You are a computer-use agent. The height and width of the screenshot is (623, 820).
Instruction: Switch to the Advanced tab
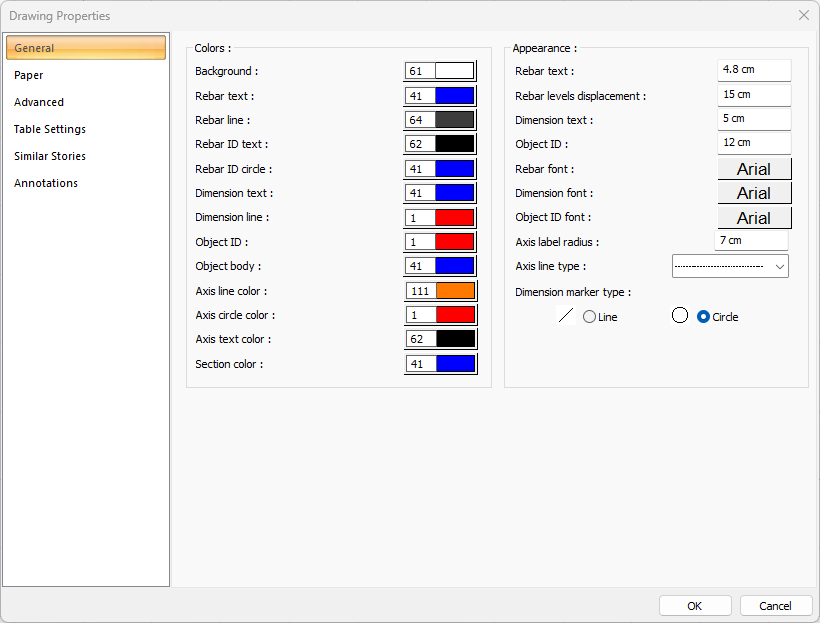[x=39, y=102]
